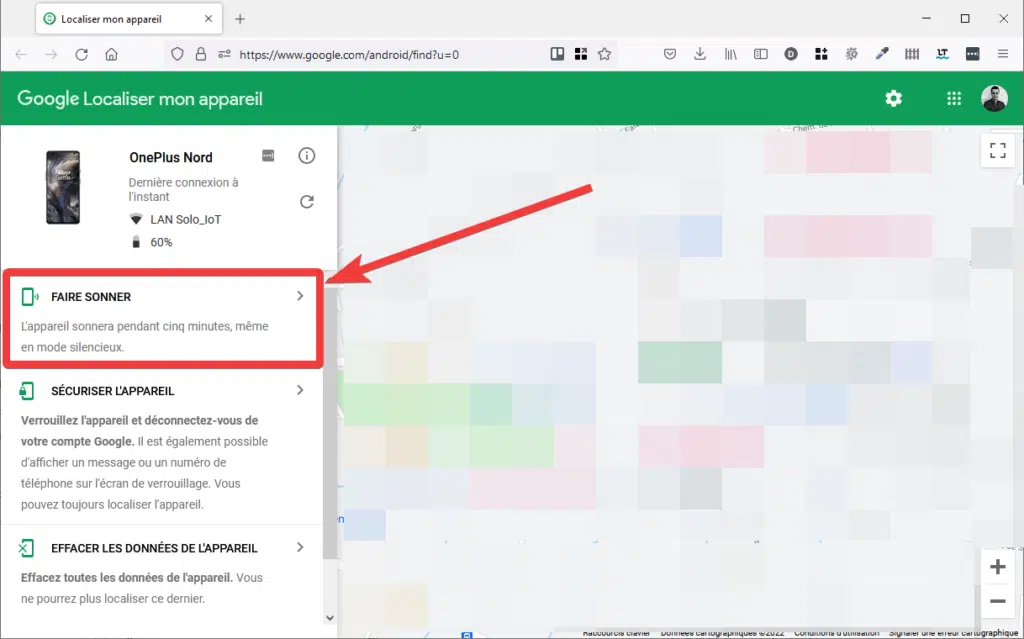Expand EFFACER LES DONNÉES DE L'APPAREIL chevron
Screen dimensions: 1024x639
coord(300,548)
